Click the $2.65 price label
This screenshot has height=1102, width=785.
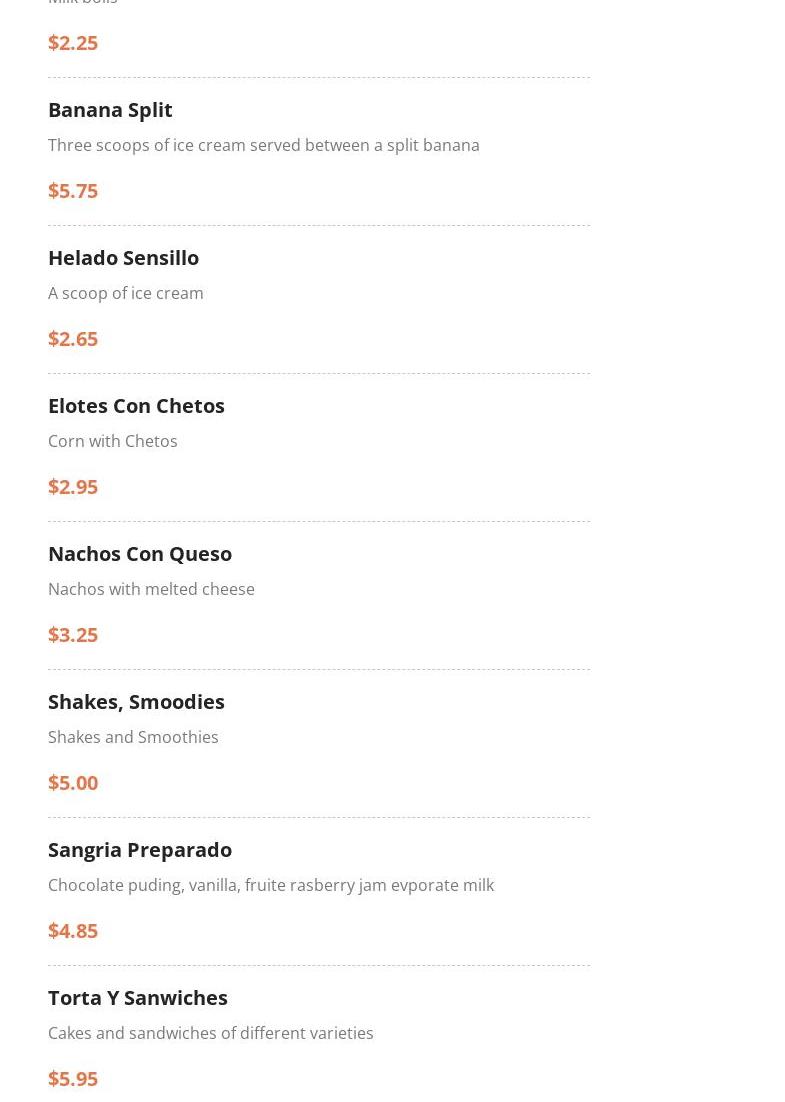[73, 338]
